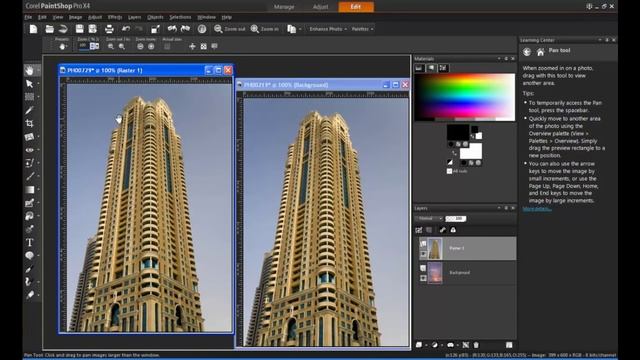640x360 pixels.
Task: Toggle the lock transparency icon in Layers
Action: [x=453, y=230]
